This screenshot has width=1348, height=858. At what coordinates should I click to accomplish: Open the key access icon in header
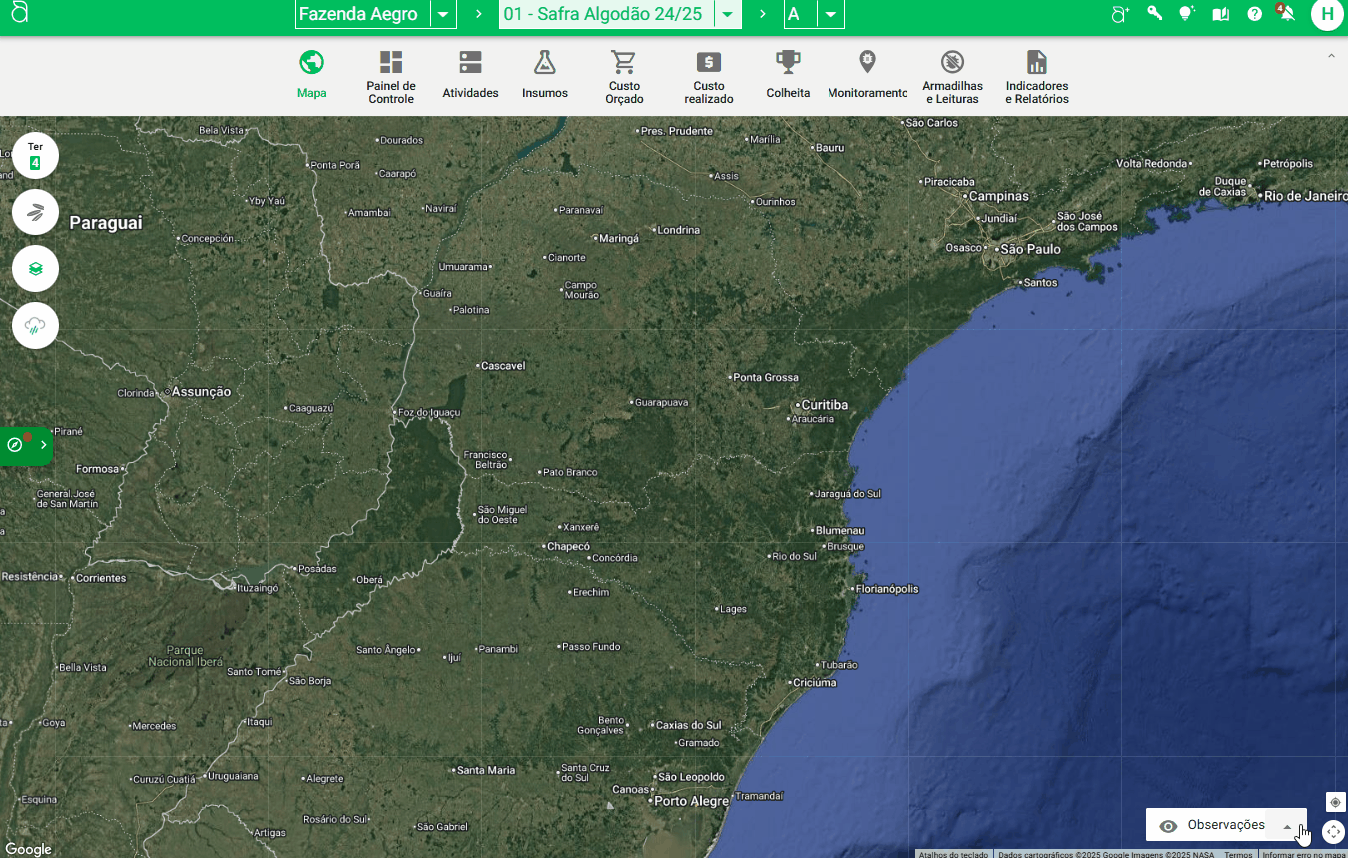tap(1154, 14)
